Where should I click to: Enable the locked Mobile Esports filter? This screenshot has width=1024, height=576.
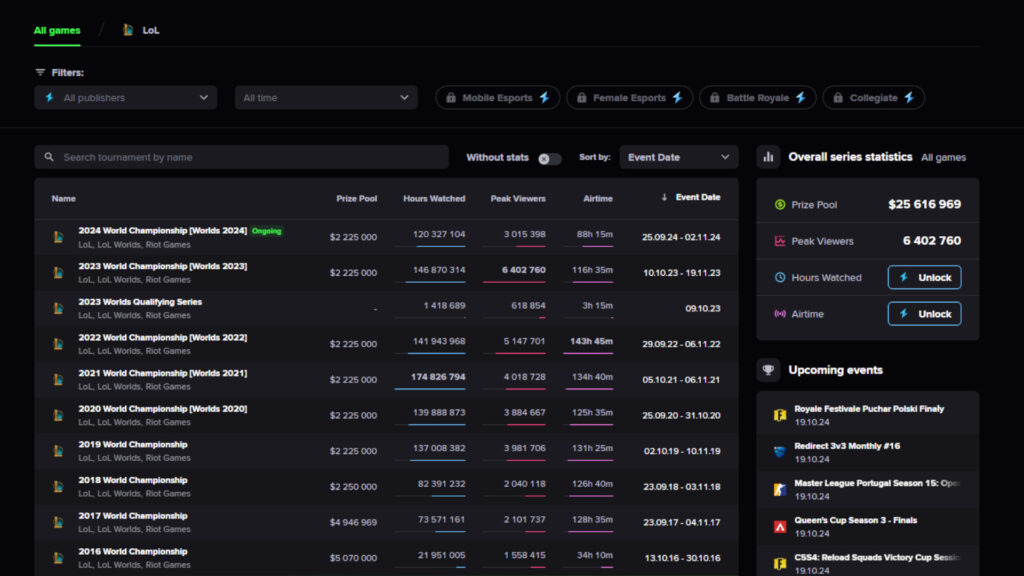click(x=497, y=98)
